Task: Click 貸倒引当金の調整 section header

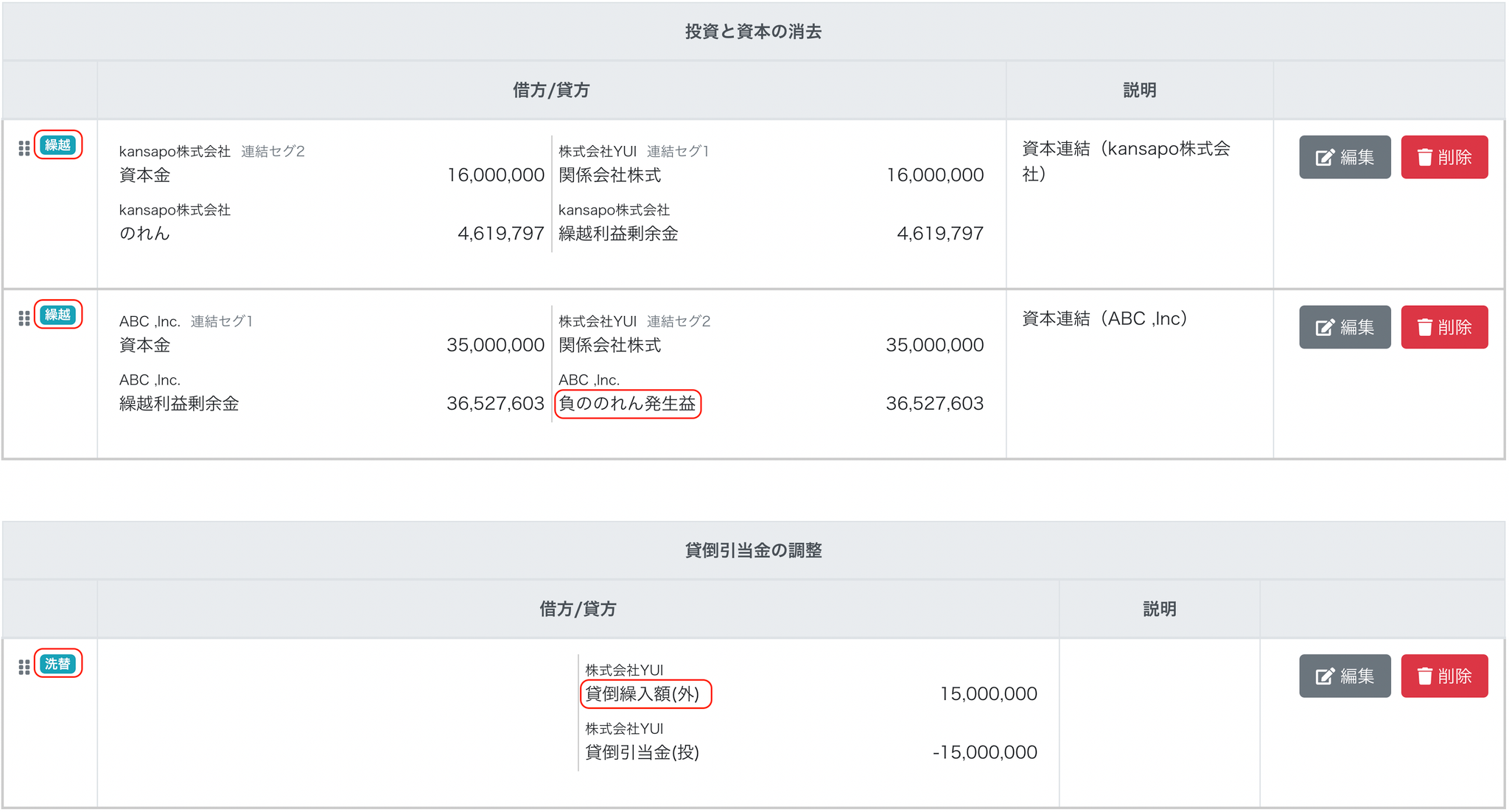Action: point(753,550)
